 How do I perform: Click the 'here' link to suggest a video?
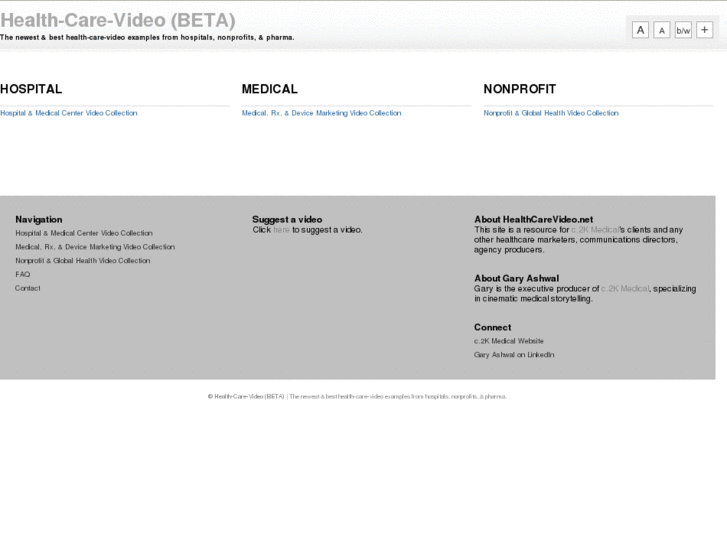(281, 230)
